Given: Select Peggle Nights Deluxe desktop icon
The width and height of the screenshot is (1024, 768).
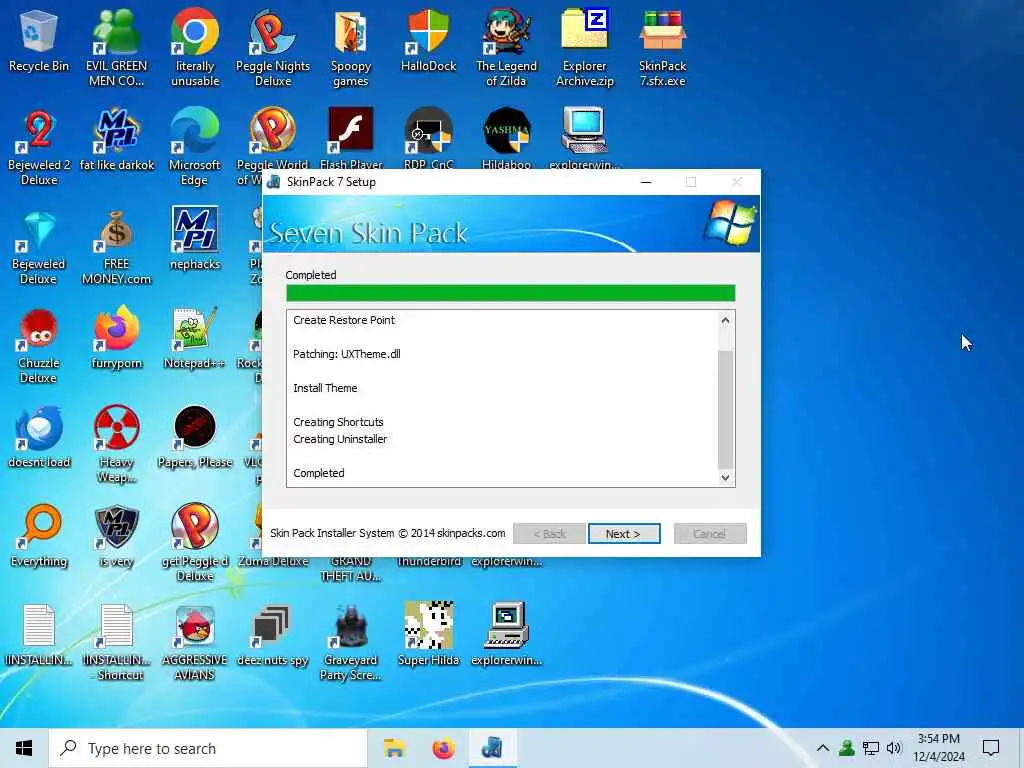Looking at the screenshot, I should pyautogui.click(x=273, y=49).
